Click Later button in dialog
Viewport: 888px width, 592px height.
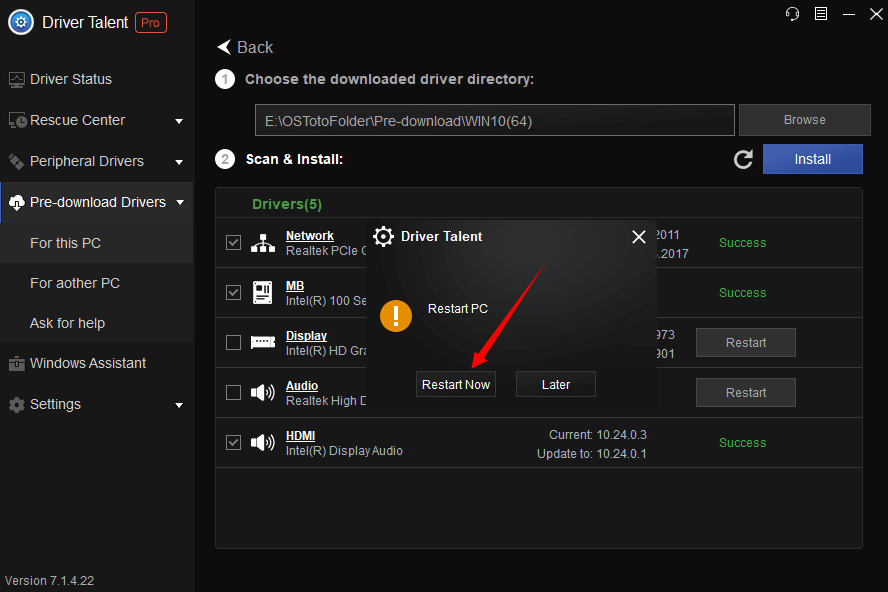point(556,384)
